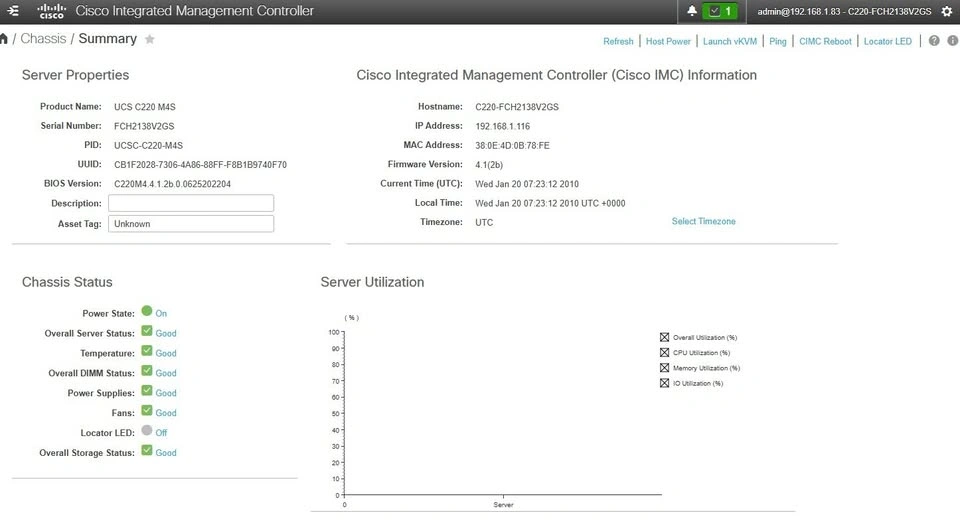Screen dimensions: 960x521
Task: Select the IP address 192.168.1.116
Action: 503,126
